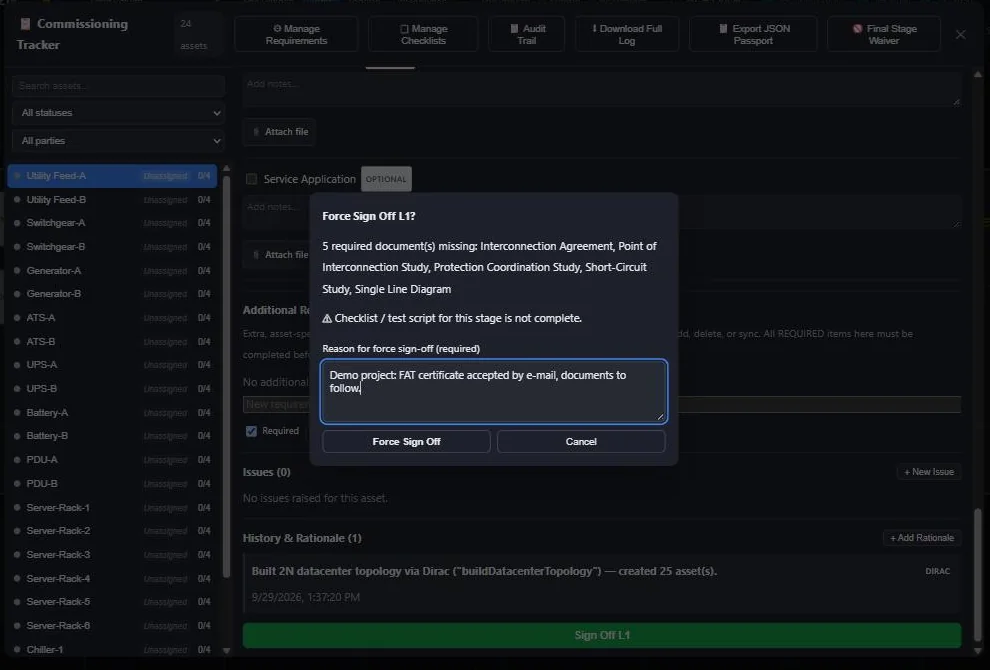990x670 pixels.
Task: Click asset list scroll down arrow
Action: pos(226,650)
